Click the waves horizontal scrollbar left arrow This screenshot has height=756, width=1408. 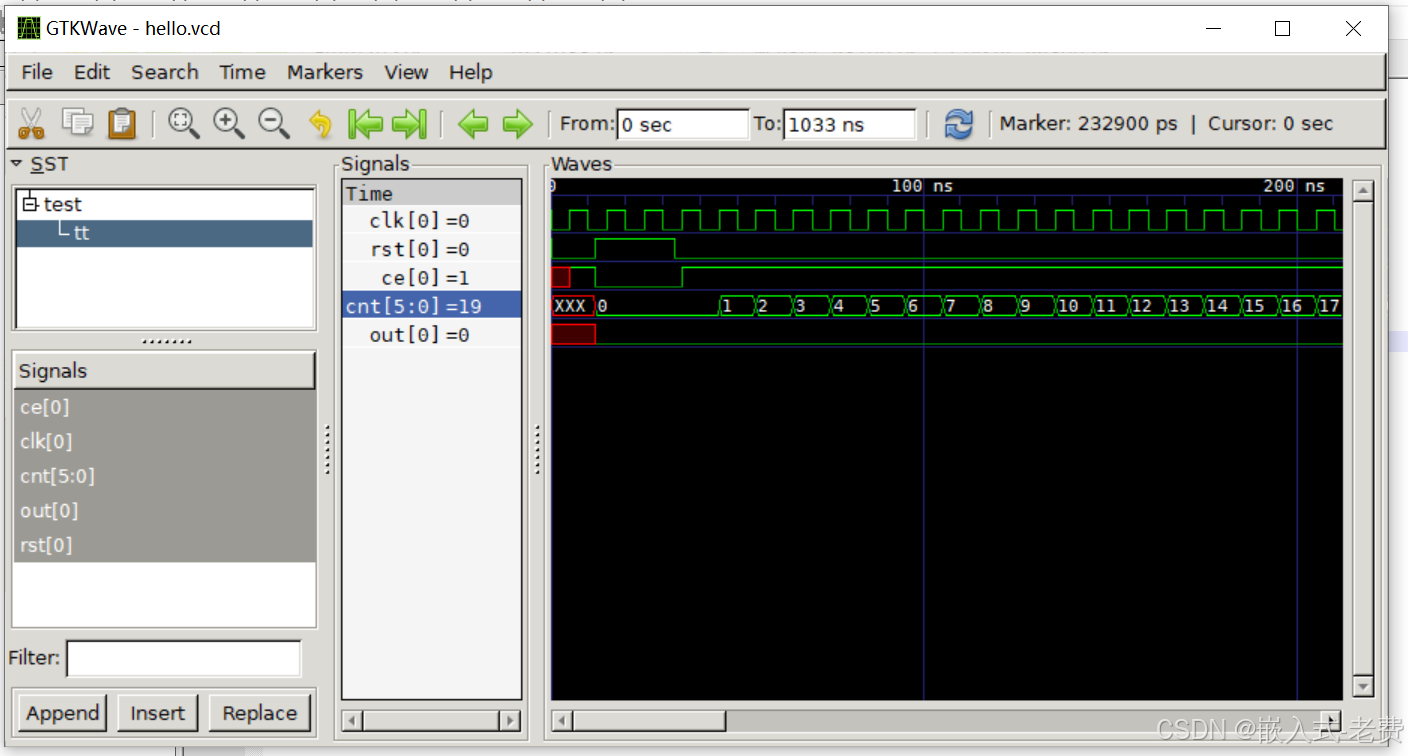click(x=562, y=721)
